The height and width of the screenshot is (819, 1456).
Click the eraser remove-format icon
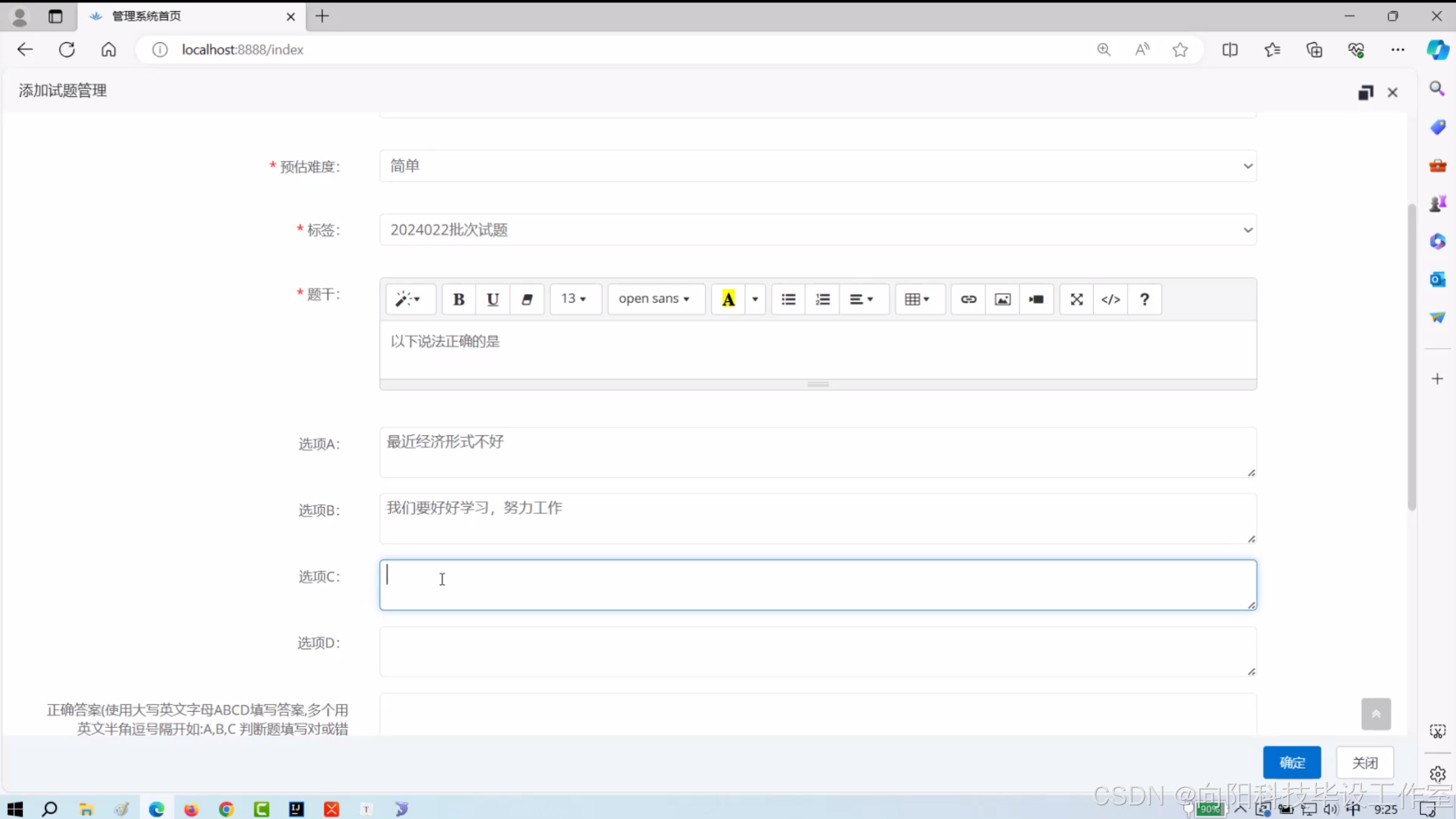tap(527, 299)
